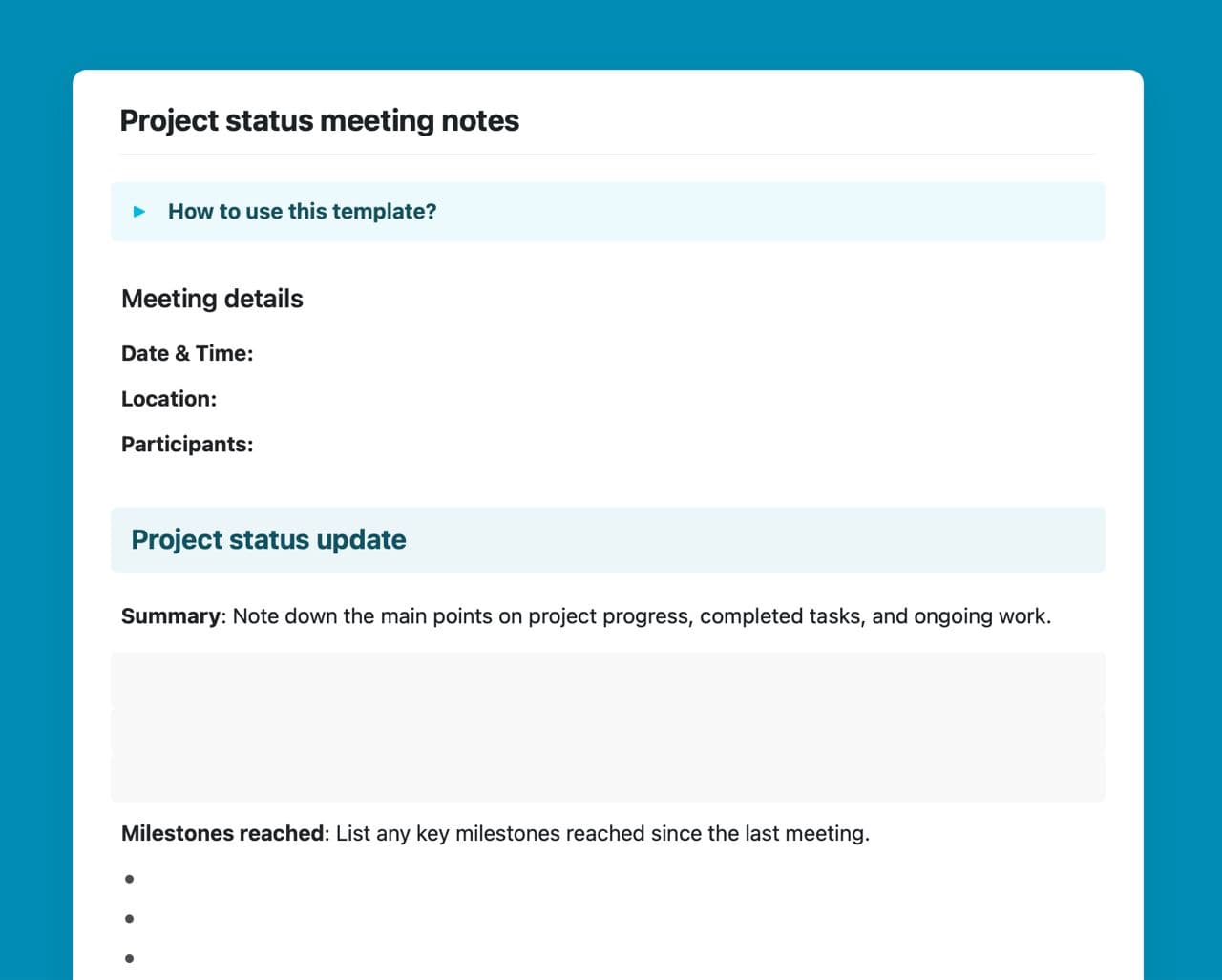Click the middle row of the summary box
Image resolution: width=1222 pixels, height=980 pixels.
tap(607, 728)
